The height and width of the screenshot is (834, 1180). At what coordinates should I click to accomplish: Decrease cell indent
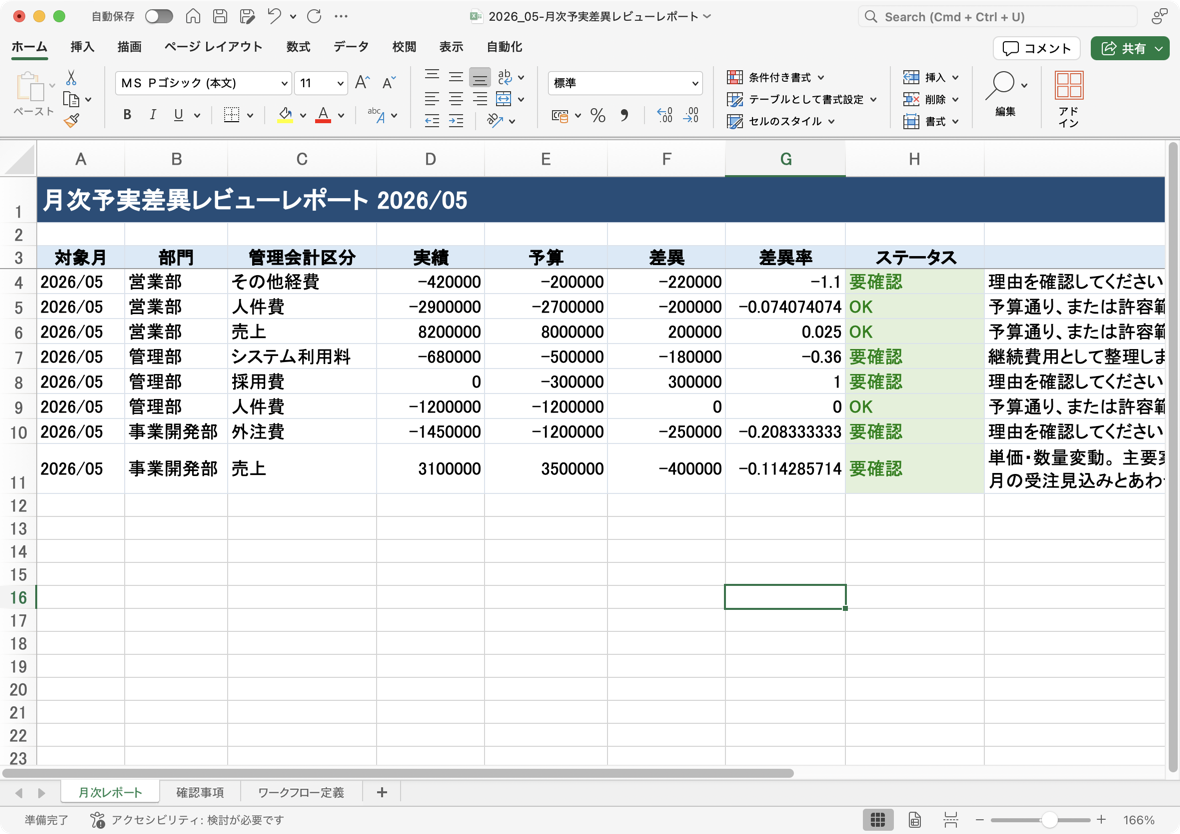tap(432, 120)
